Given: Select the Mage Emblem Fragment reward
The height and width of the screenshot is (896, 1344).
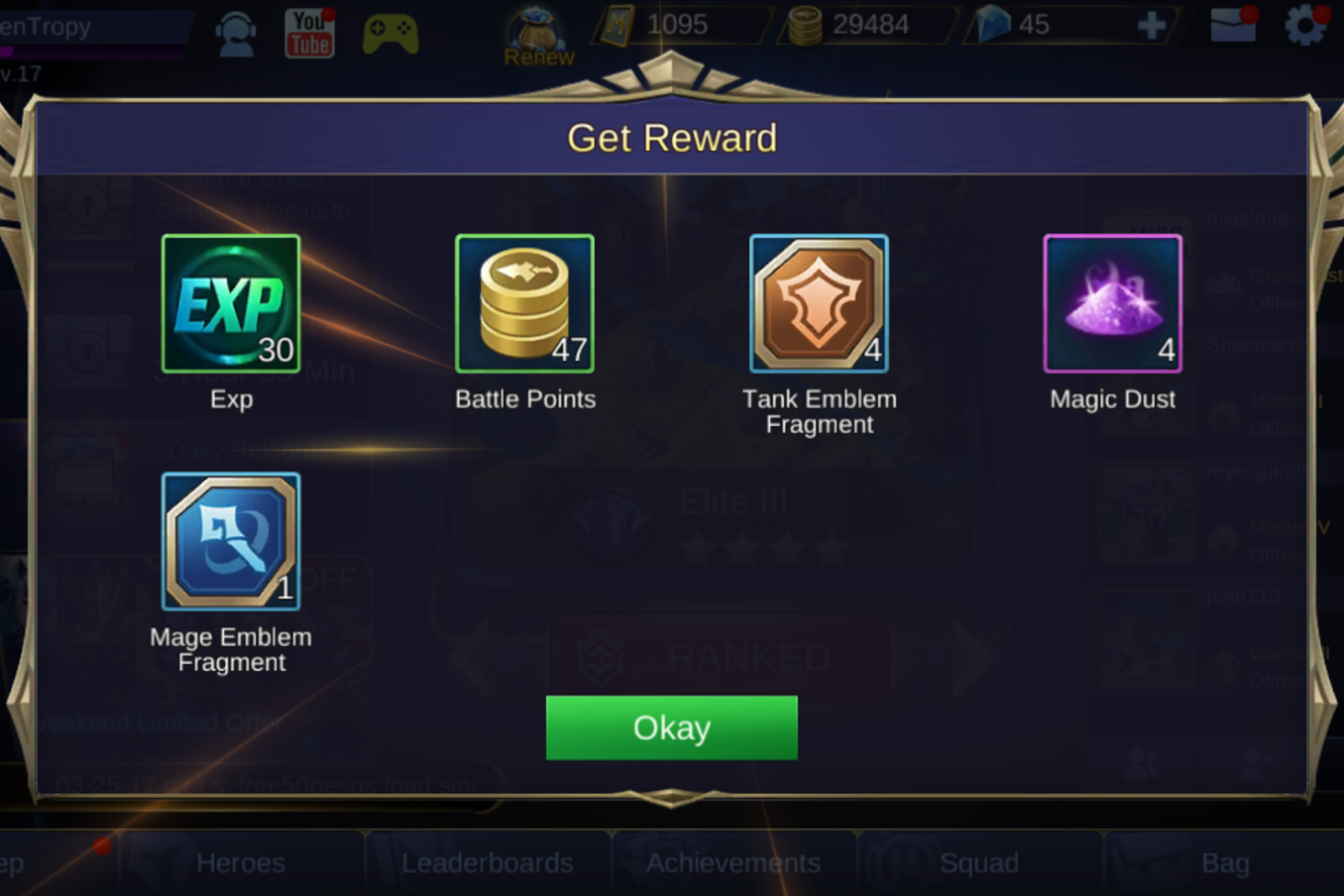Looking at the screenshot, I should (231, 542).
